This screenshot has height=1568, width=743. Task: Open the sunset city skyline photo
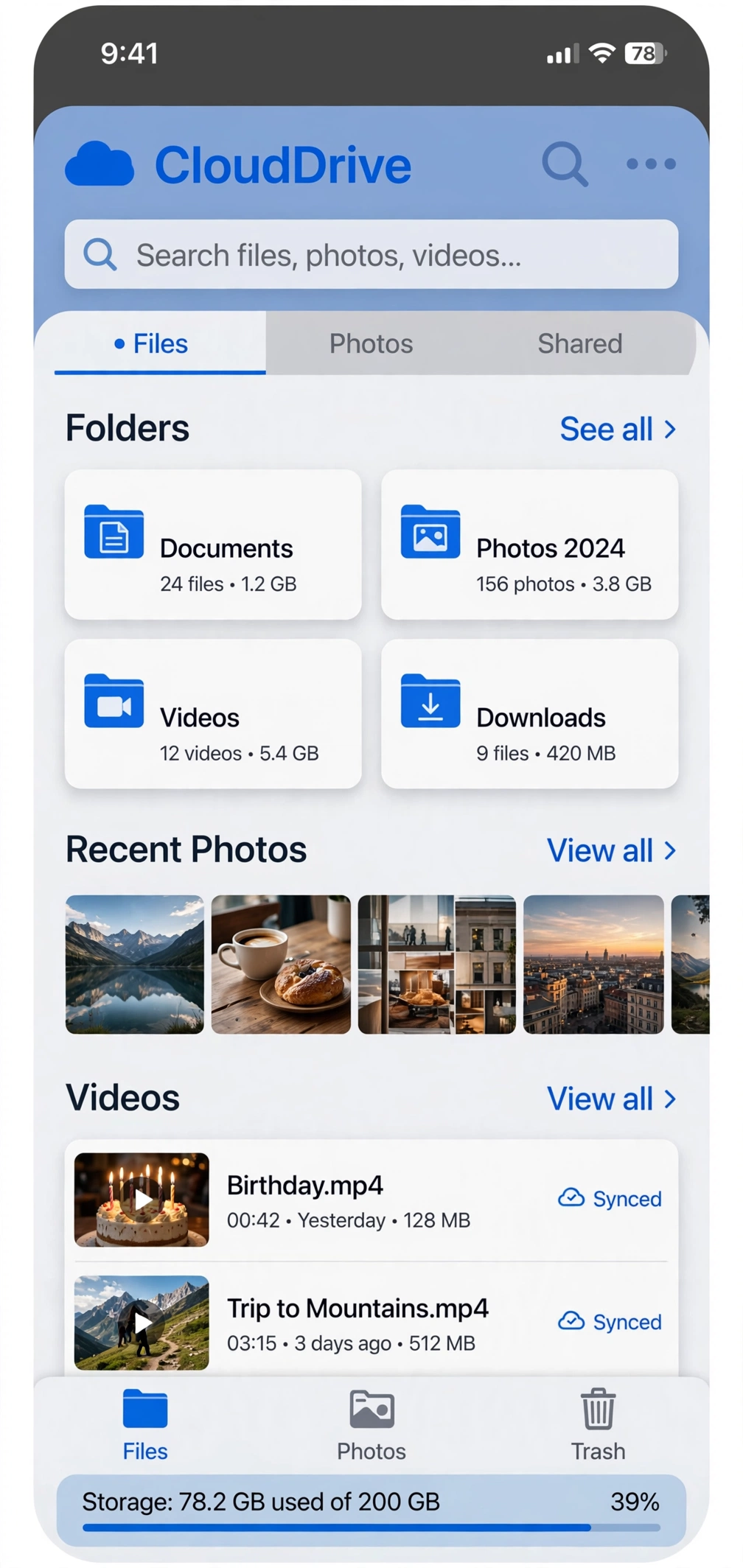coord(593,965)
